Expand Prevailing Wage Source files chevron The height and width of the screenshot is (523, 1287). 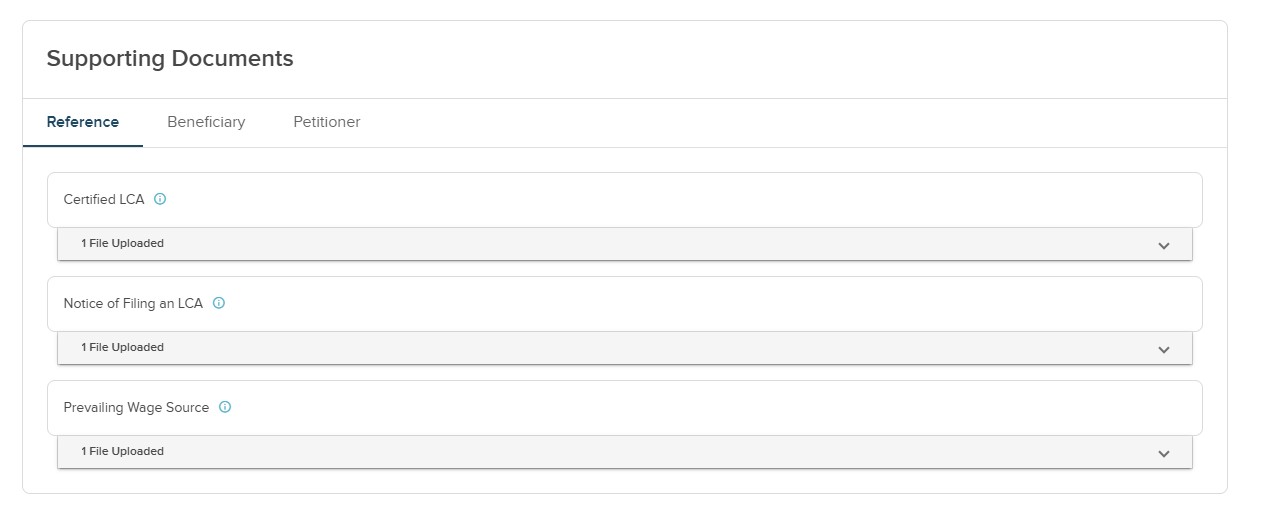click(1163, 453)
